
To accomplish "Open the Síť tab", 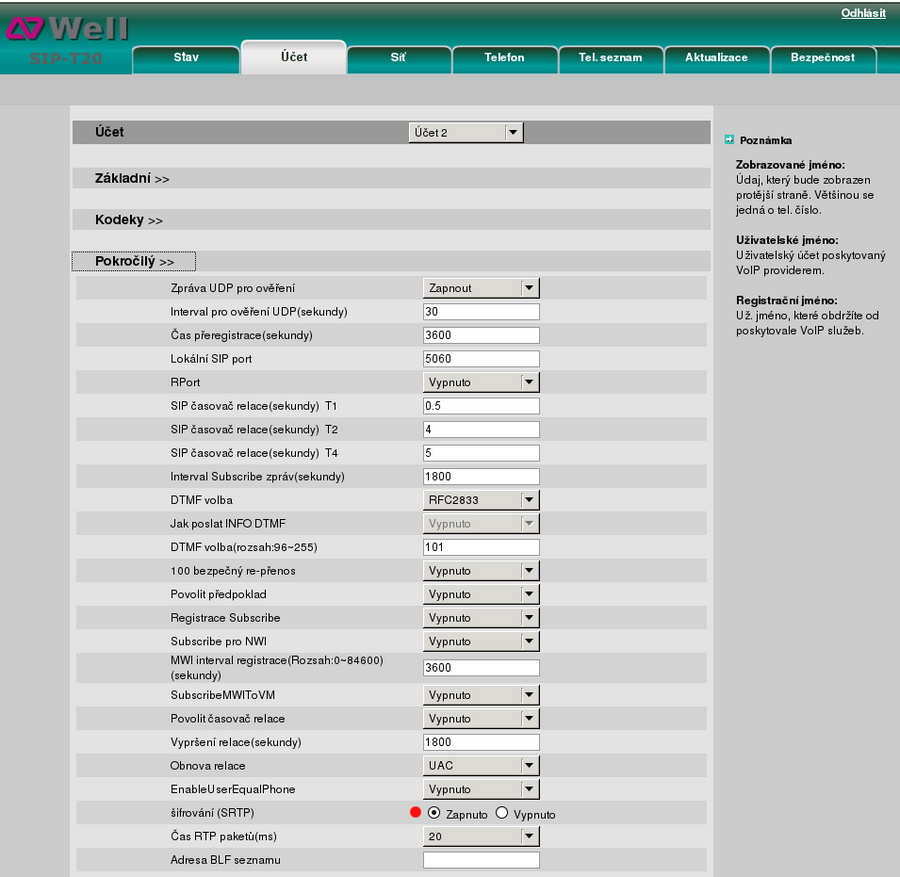I will pyautogui.click(x=398, y=58).
